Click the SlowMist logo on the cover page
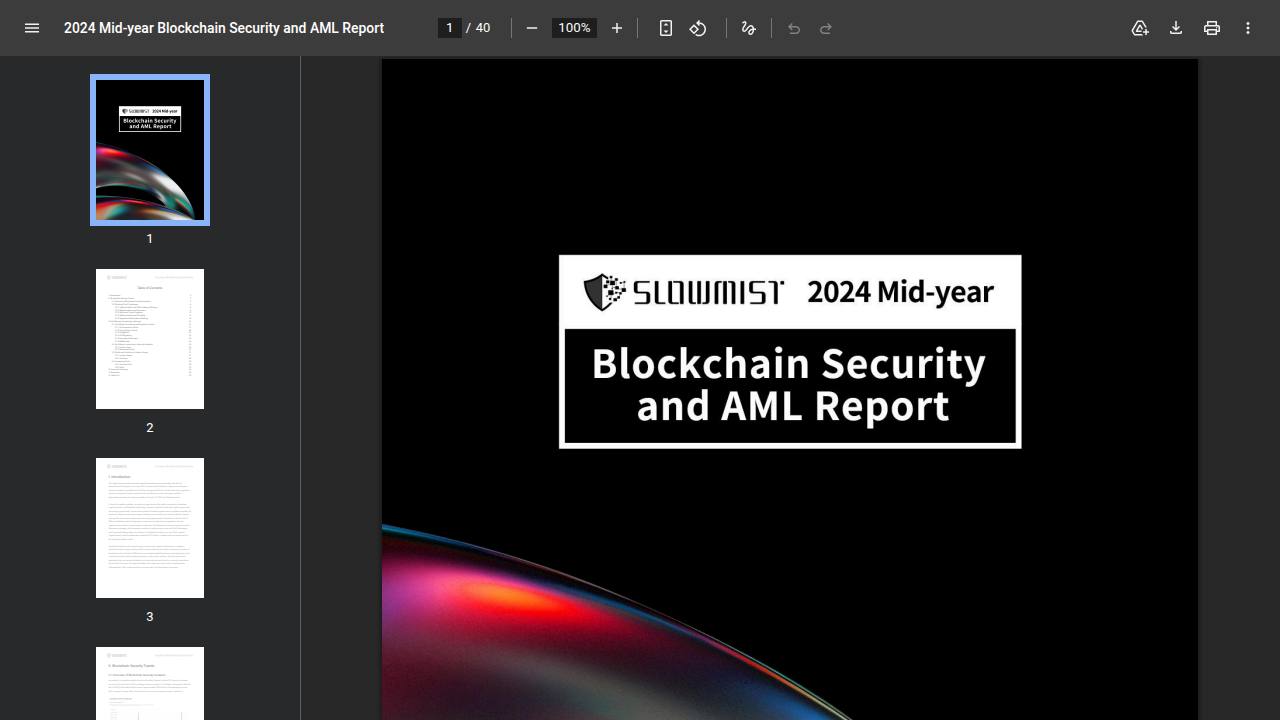The width and height of the screenshot is (1280, 720). coord(683,292)
